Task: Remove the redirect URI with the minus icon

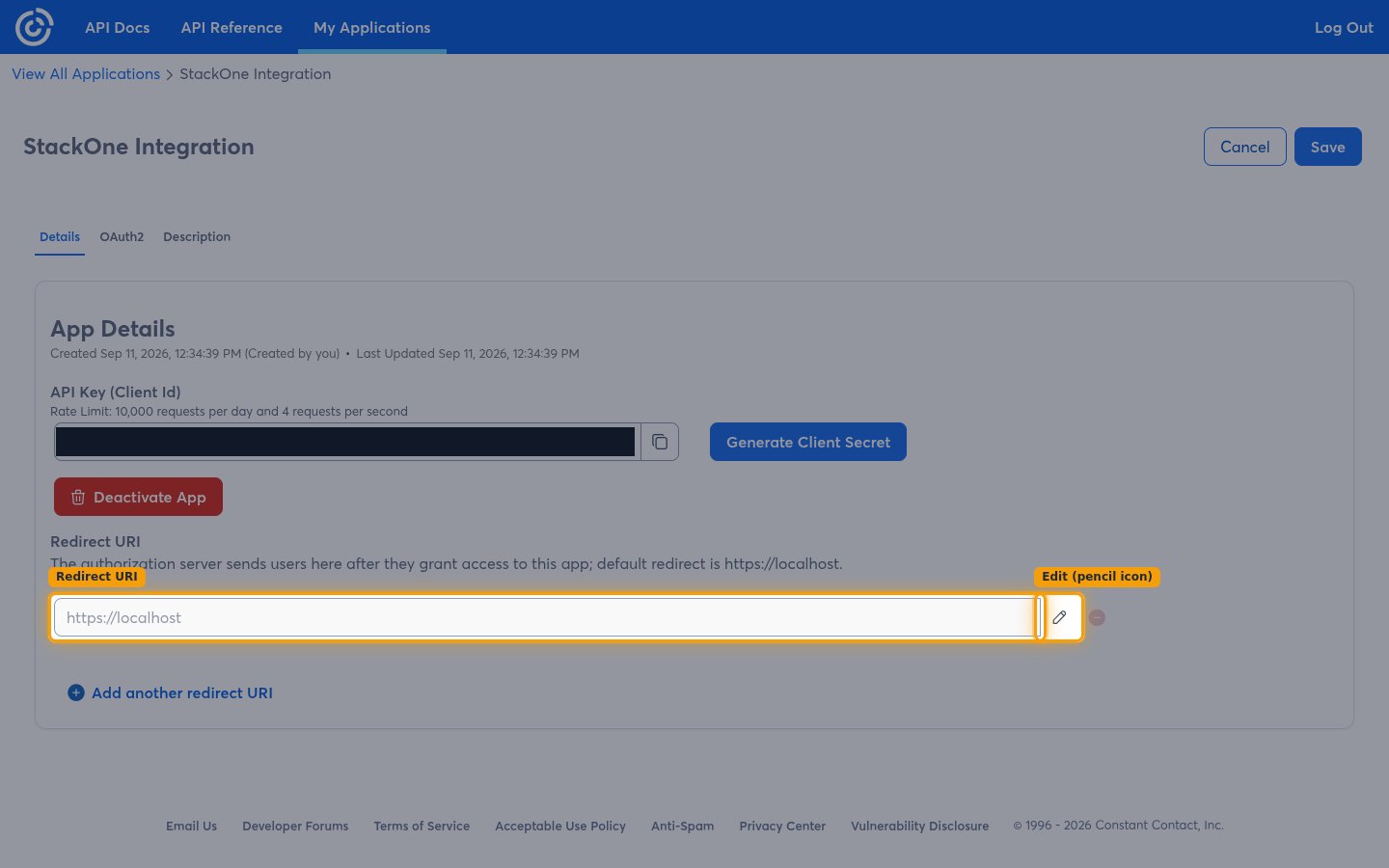Action: pyautogui.click(x=1097, y=617)
